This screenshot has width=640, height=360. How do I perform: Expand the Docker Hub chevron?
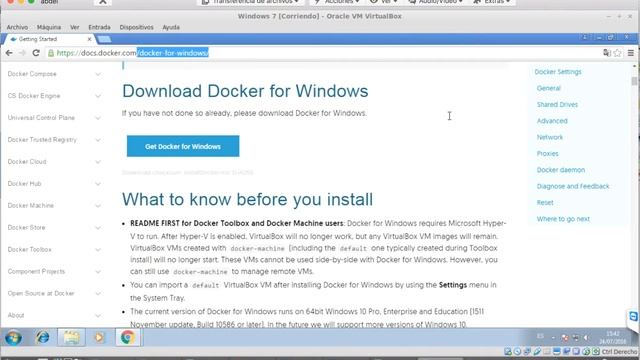click(x=98, y=184)
